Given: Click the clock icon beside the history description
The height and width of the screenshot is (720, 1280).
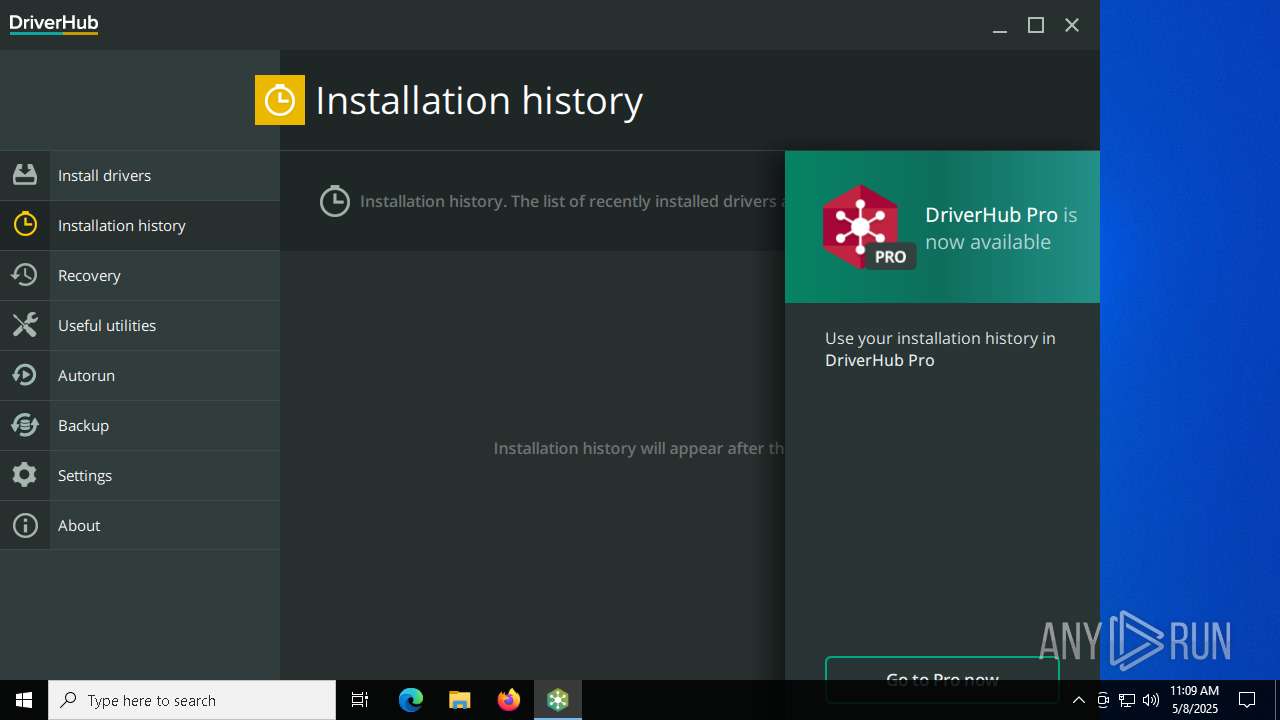Looking at the screenshot, I should pyautogui.click(x=335, y=201).
